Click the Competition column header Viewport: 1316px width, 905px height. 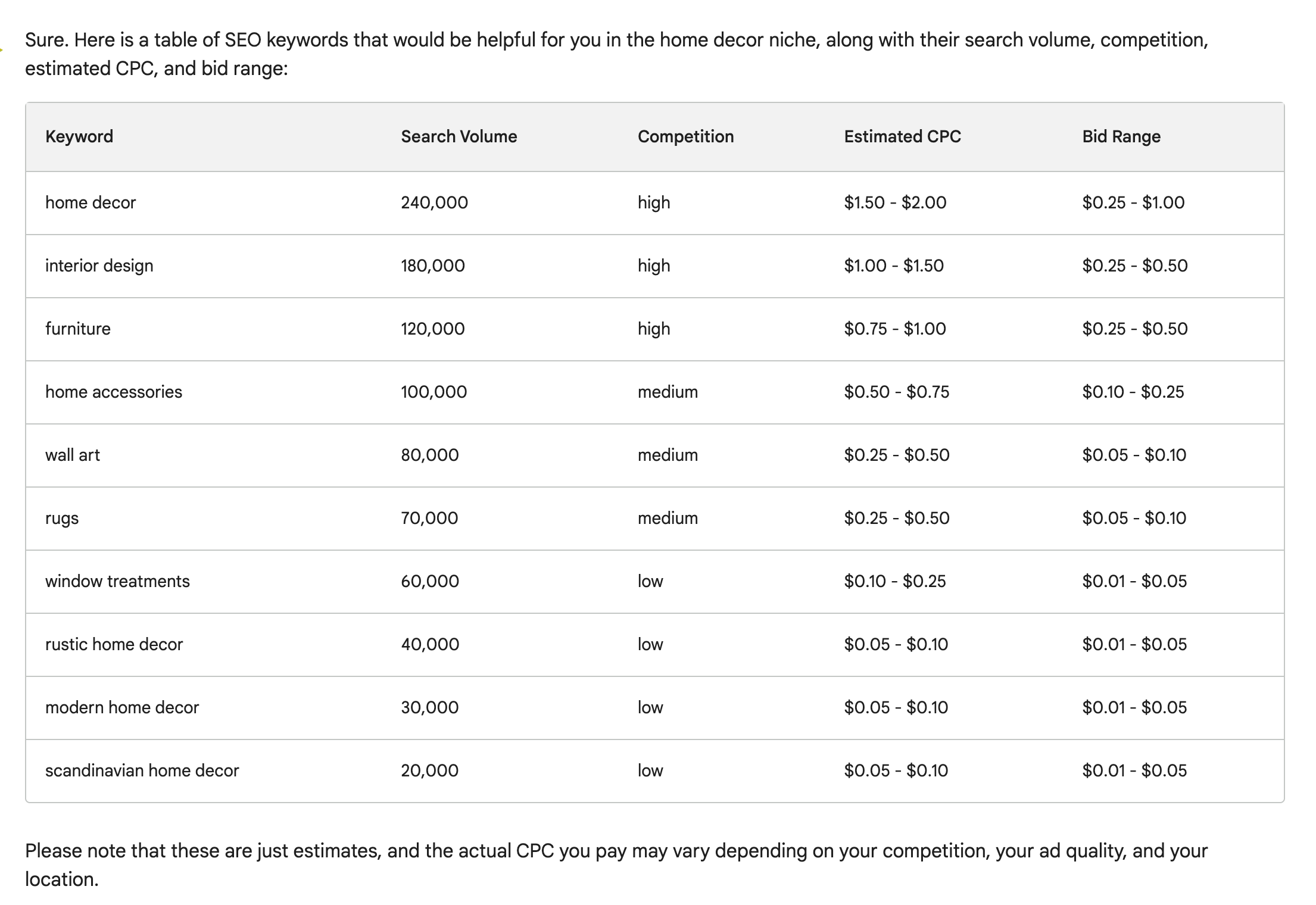685,136
